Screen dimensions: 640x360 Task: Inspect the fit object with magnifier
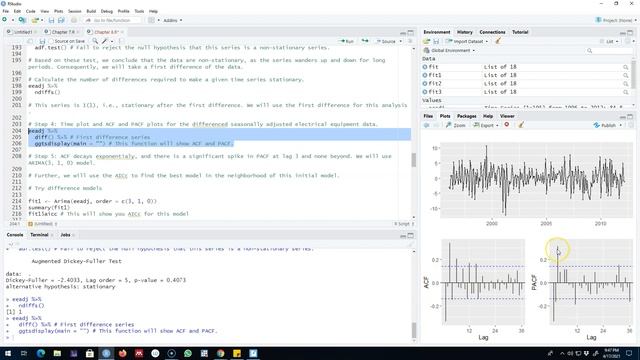626,67
